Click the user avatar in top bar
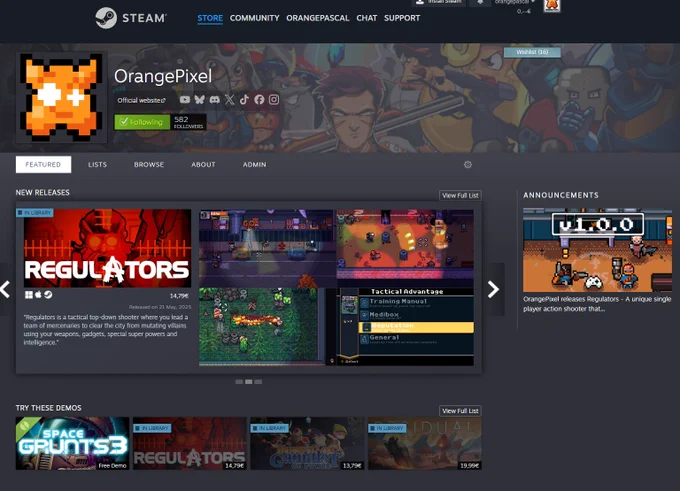The height and width of the screenshot is (491, 680). coord(552,5)
